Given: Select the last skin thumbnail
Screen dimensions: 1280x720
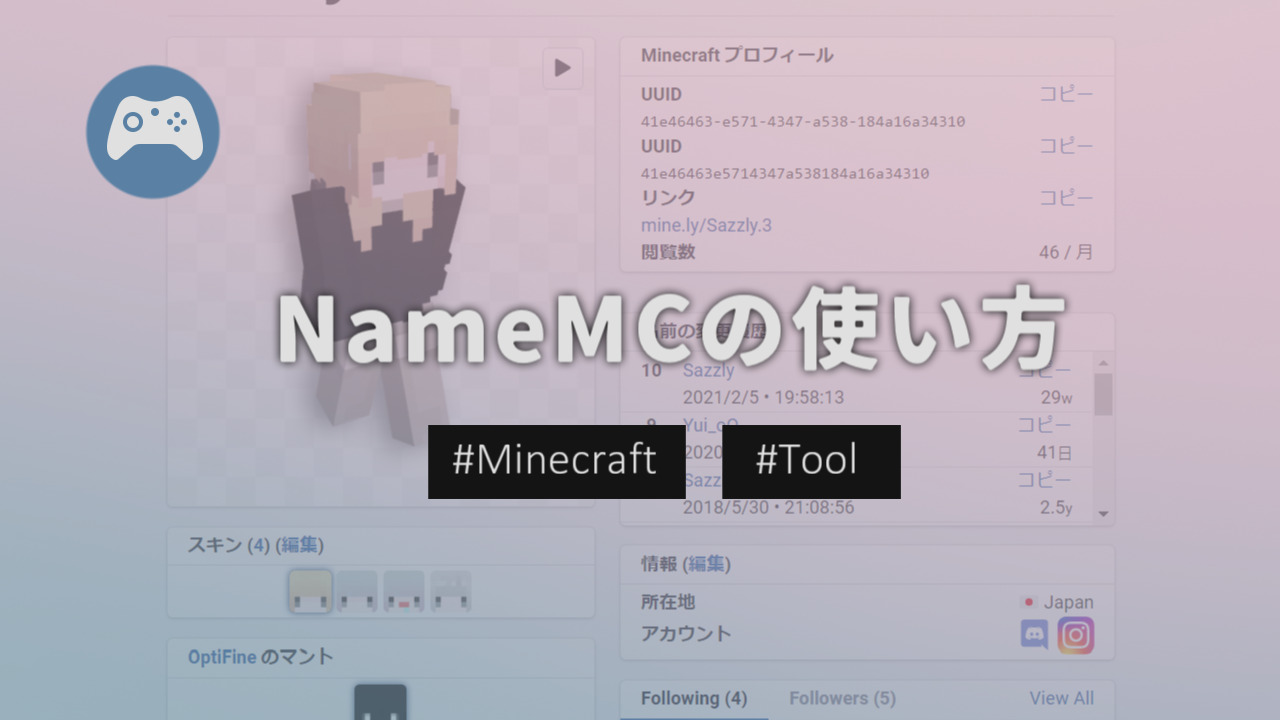Looking at the screenshot, I should 451,591.
